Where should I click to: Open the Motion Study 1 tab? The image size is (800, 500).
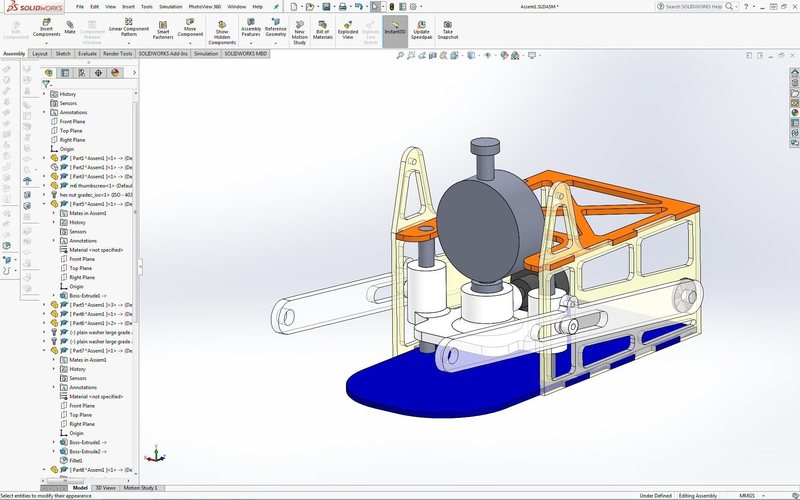pyautogui.click(x=141, y=488)
